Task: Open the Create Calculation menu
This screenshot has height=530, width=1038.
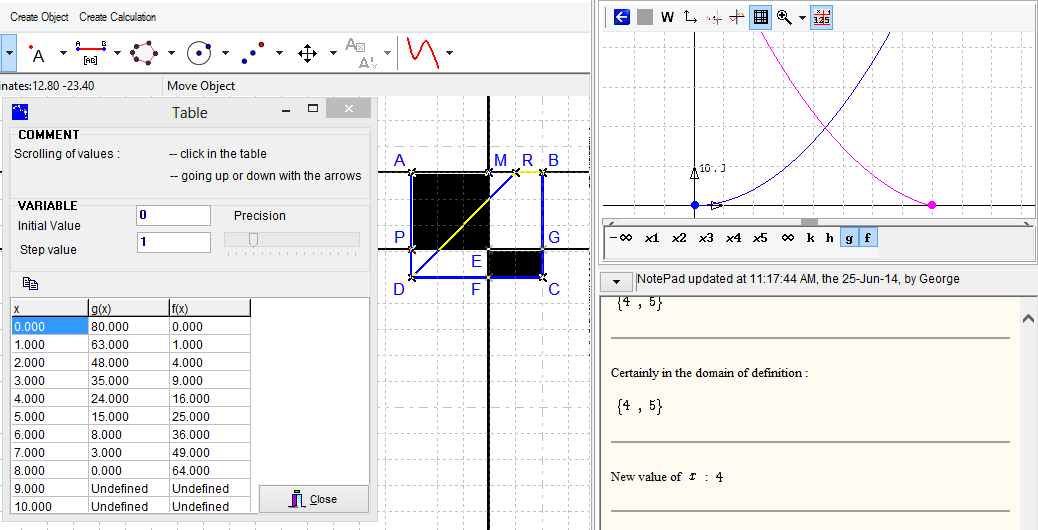Action: click(118, 17)
